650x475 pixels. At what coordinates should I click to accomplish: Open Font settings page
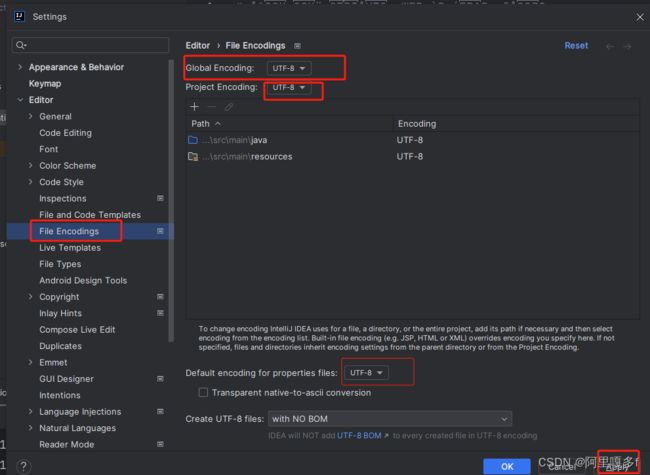pos(49,149)
